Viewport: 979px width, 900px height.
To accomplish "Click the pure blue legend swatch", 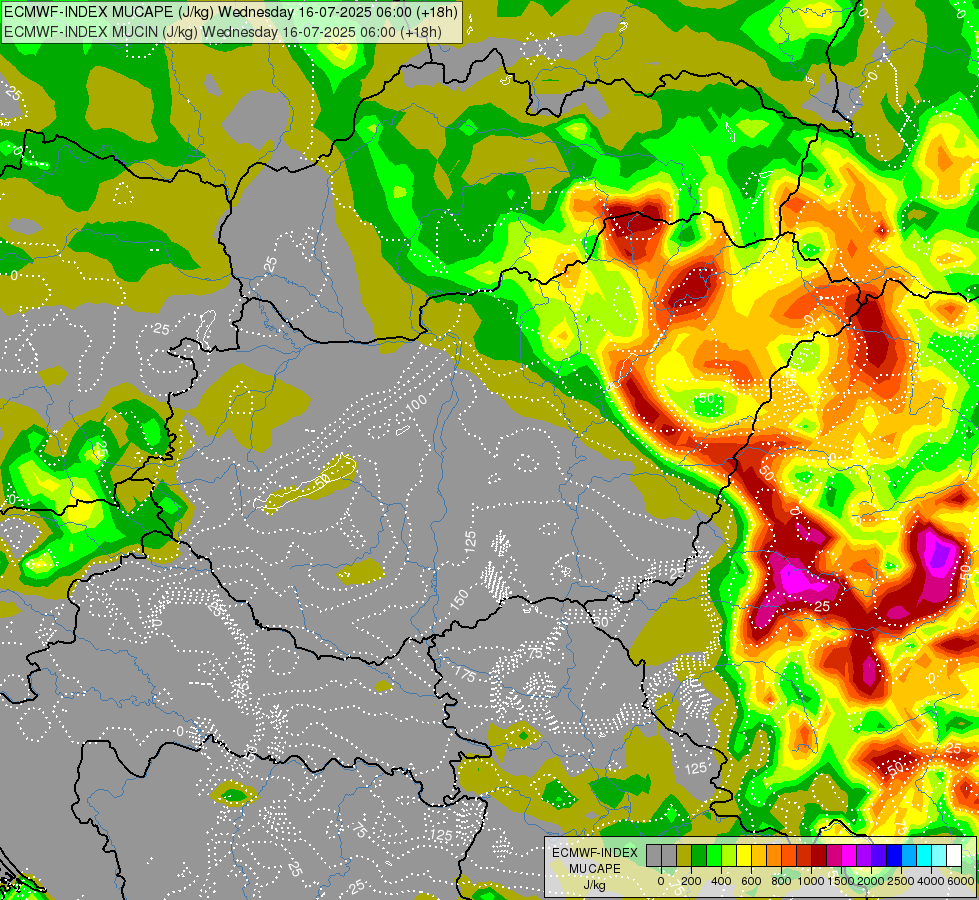I will tap(895, 855).
